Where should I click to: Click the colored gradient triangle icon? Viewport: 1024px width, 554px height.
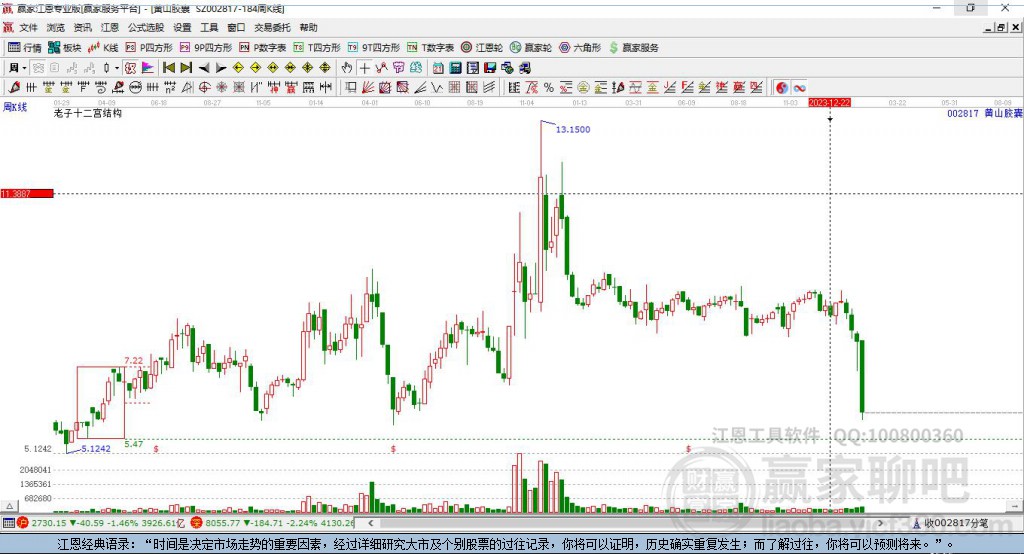point(148,68)
